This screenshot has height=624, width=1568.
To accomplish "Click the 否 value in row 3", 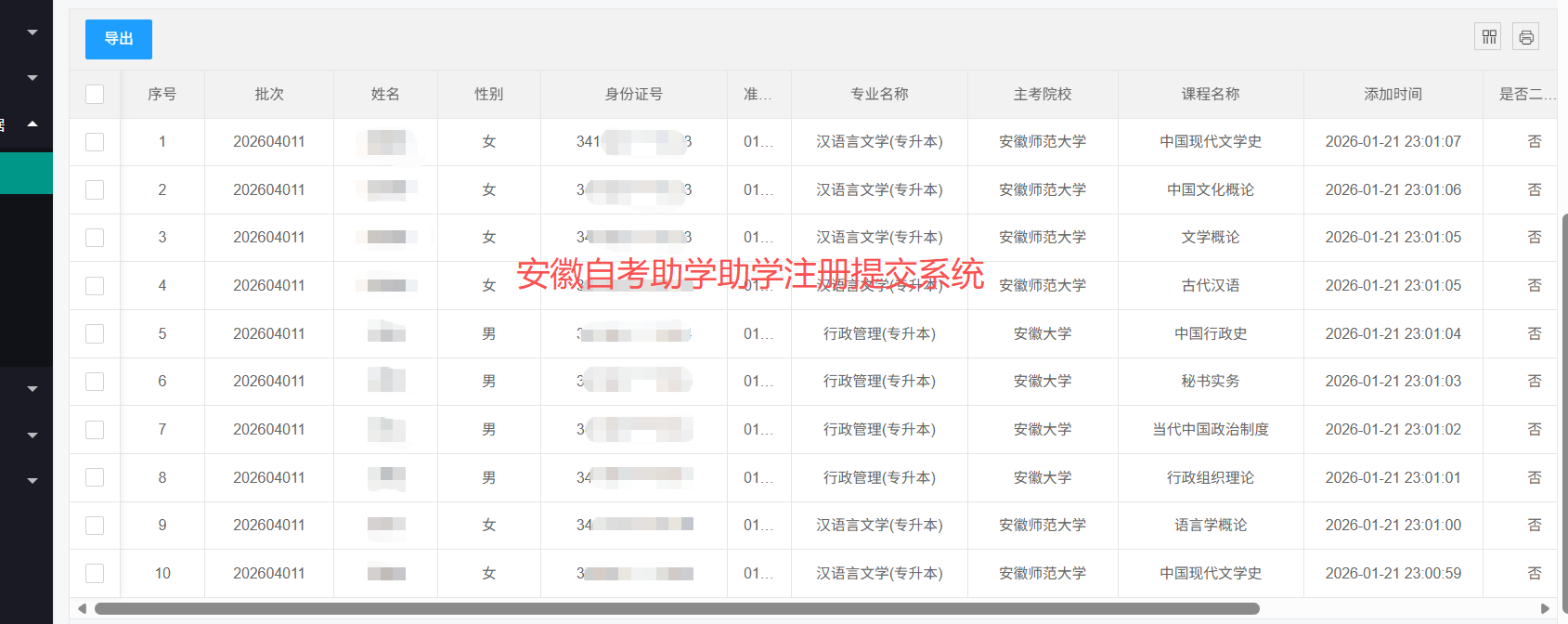I will click(x=1535, y=238).
